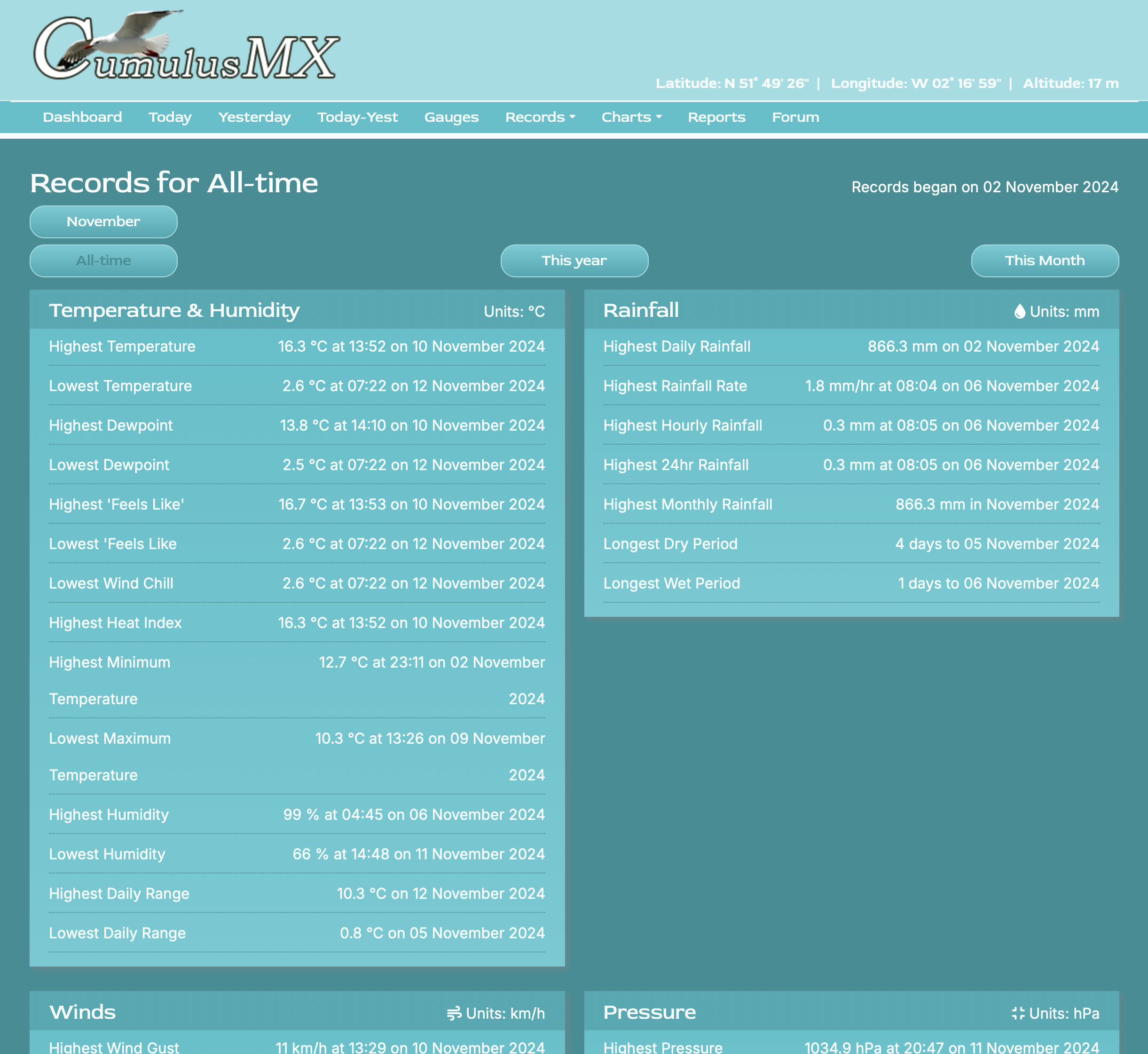Screen dimensions: 1148x1054
Task: Open the Gauges page
Action: click(x=451, y=117)
